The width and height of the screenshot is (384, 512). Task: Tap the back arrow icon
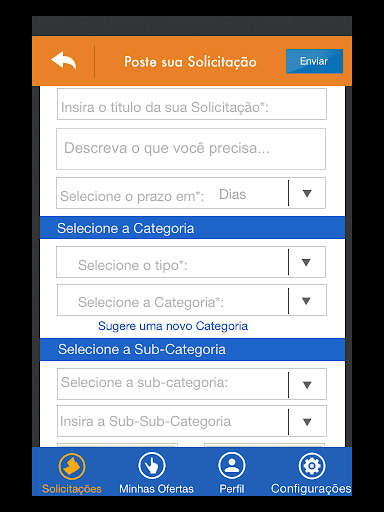click(64, 60)
